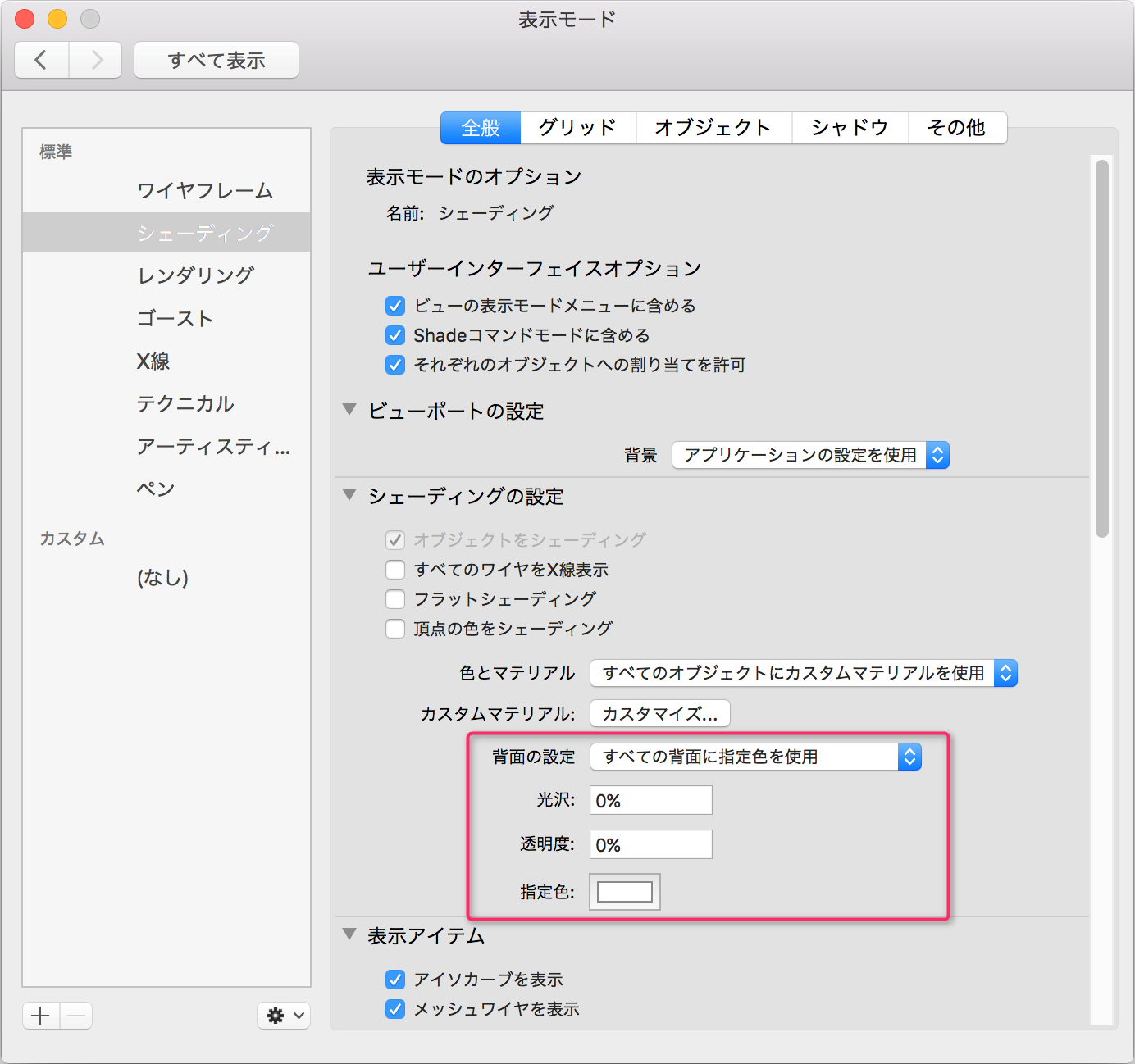Click the カスタマイズ... button

(x=659, y=713)
